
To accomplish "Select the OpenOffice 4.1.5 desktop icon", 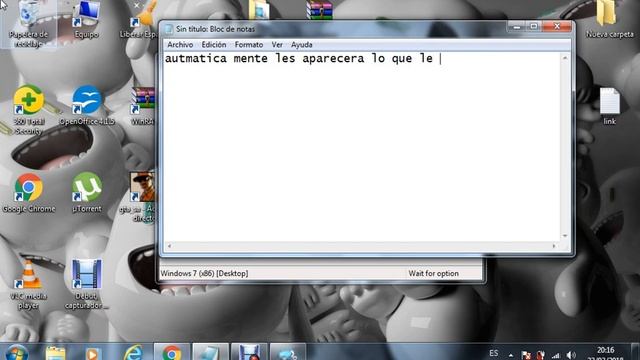I will (87, 104).
